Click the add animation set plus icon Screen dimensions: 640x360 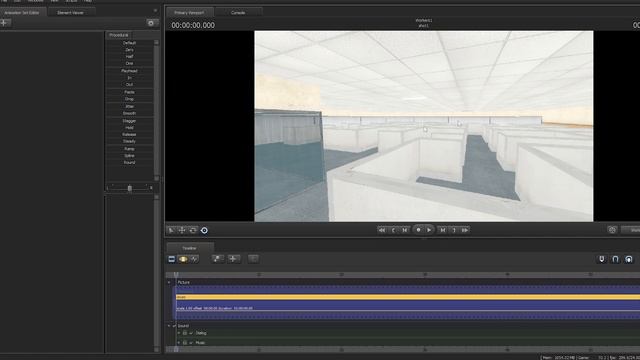(4, 23)
